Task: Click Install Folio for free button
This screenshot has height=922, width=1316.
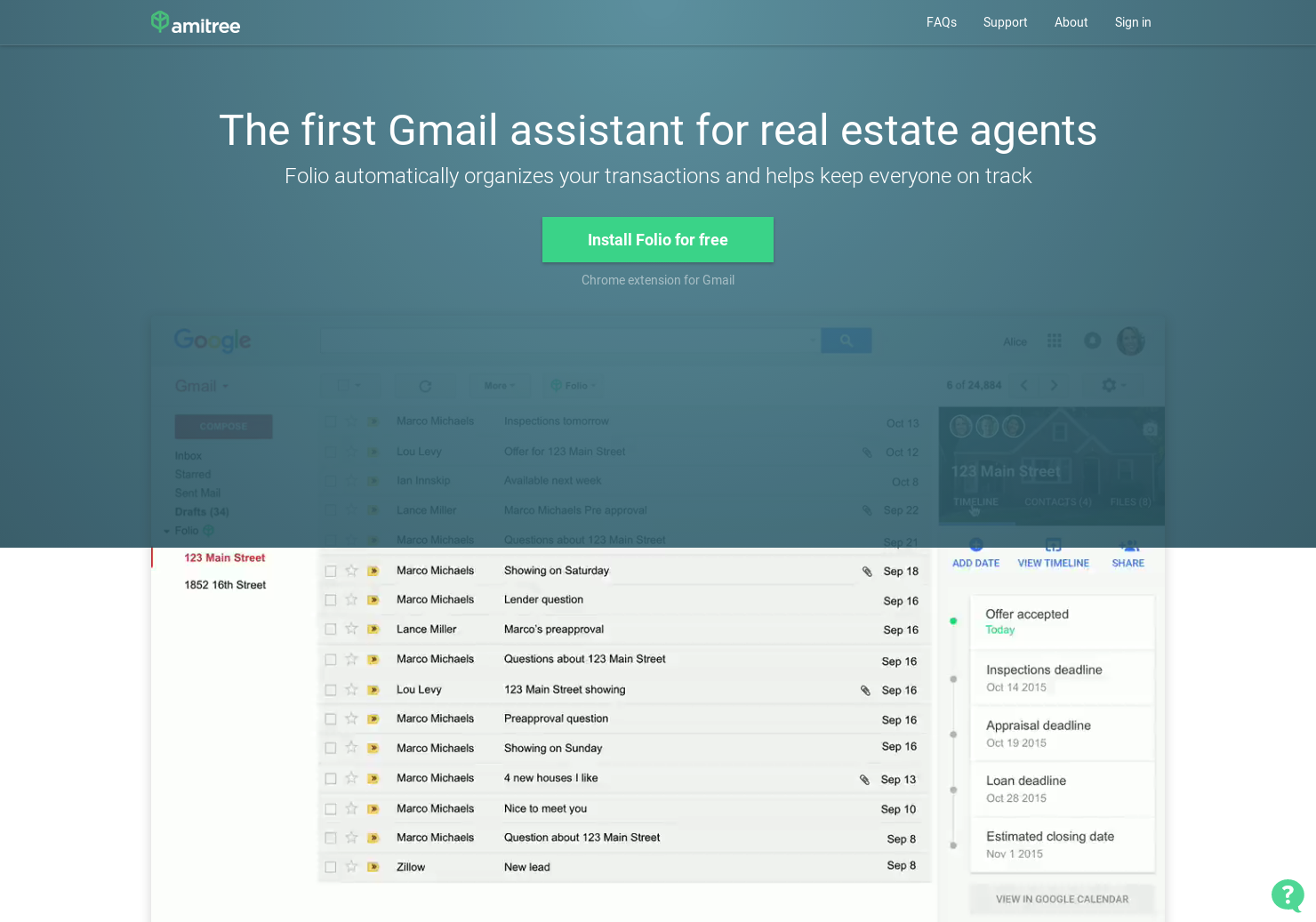Action: point(658,239)
